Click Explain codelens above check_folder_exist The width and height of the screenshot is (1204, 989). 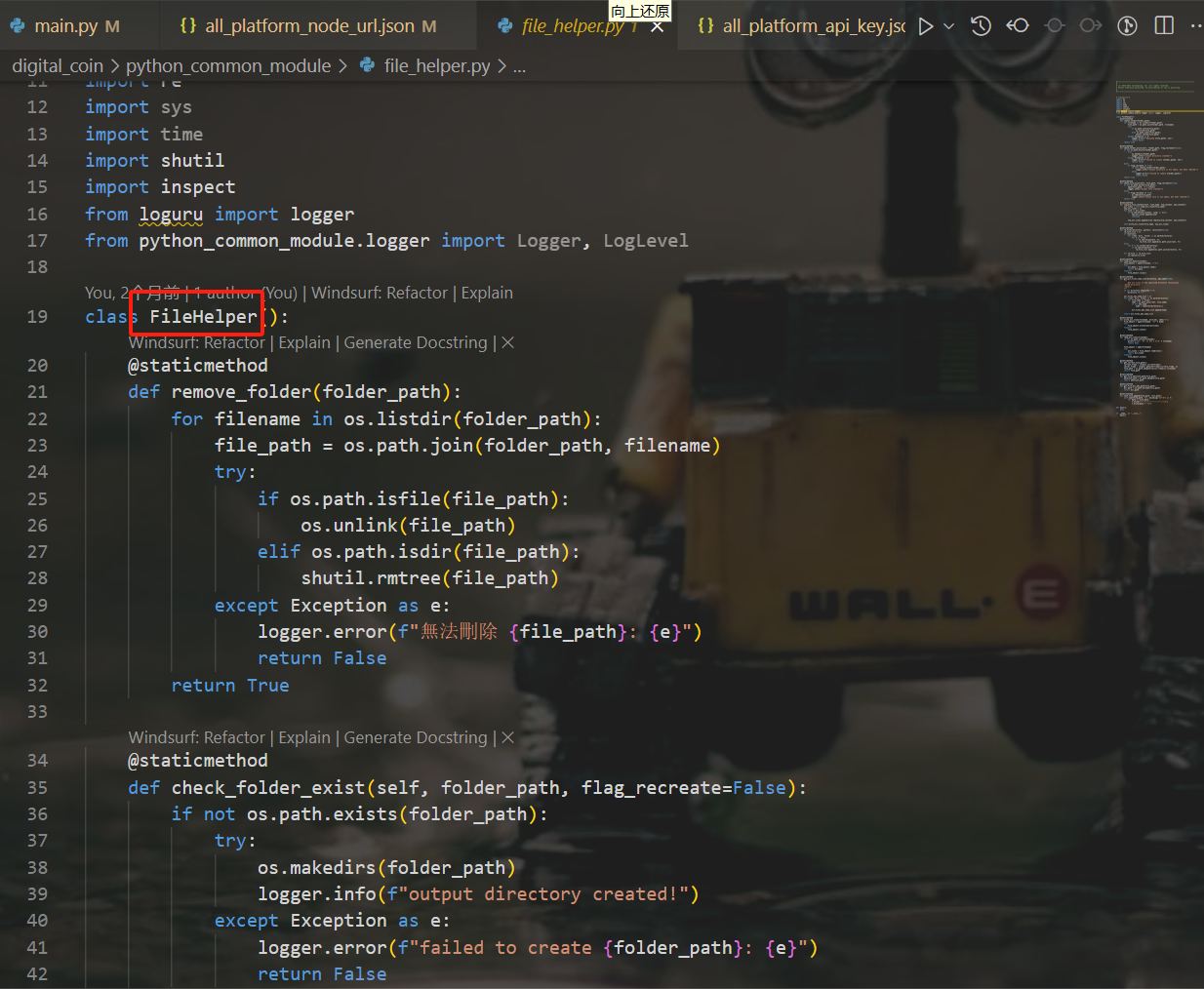pos(304,737)
